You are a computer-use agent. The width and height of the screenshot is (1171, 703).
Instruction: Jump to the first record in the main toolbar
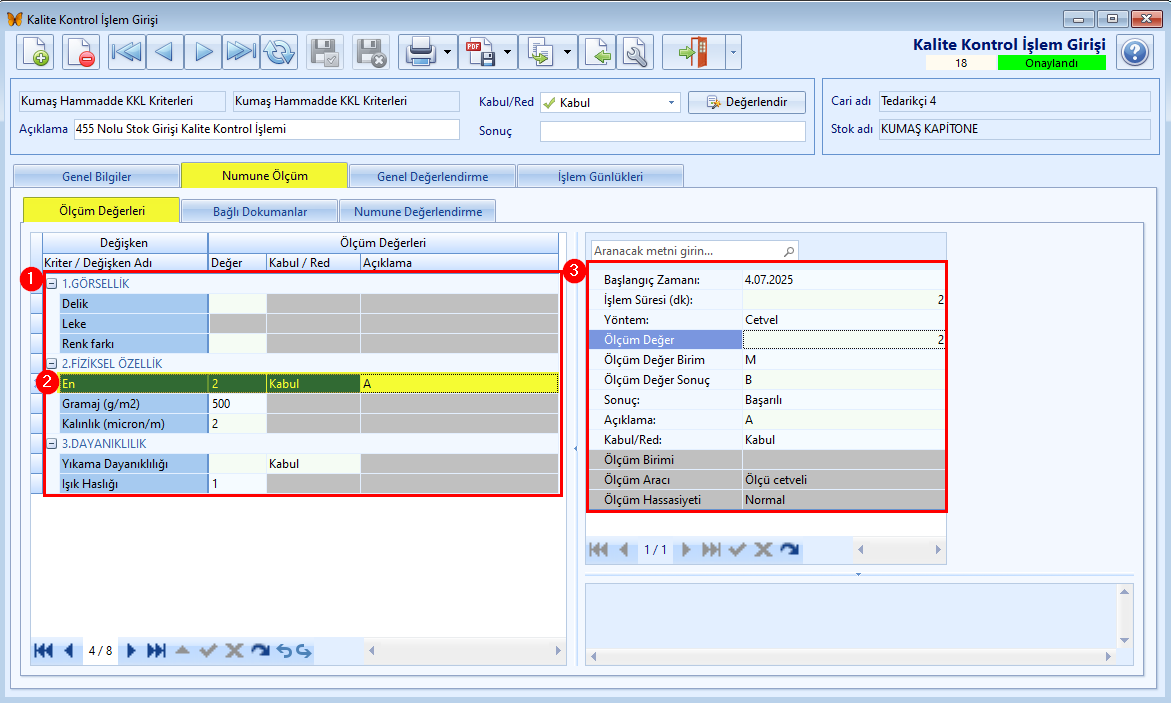[127, 52]
